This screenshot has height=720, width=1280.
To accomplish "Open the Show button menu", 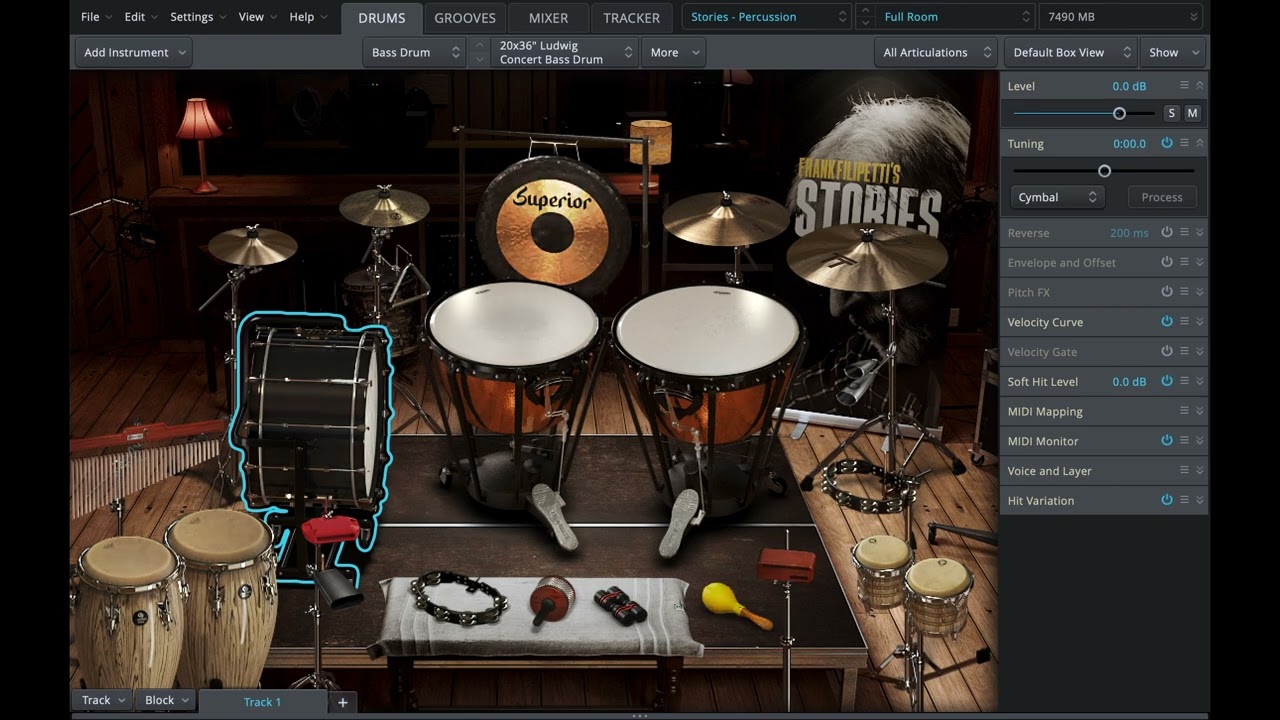I will 1172,52.
